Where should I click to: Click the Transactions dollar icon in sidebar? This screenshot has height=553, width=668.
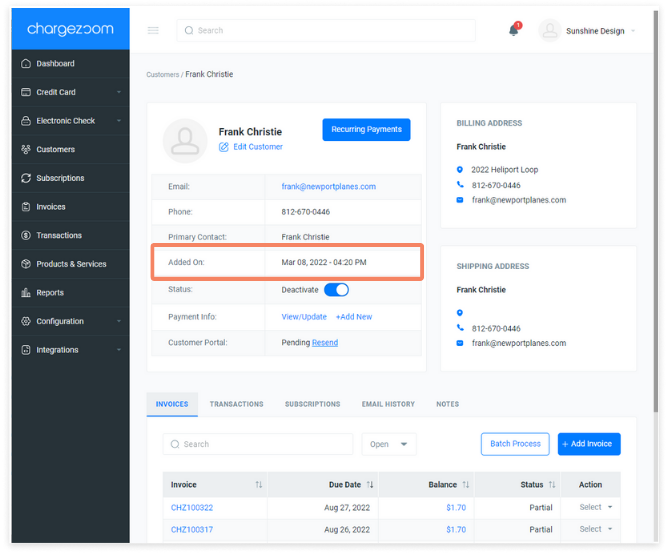(26, 235)
